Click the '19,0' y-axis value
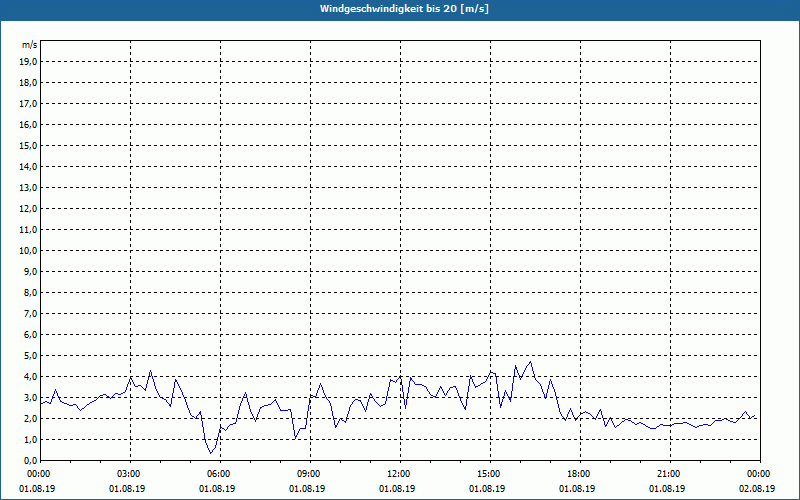This screenshot has height=500, width=800. (x=28, y=62)
